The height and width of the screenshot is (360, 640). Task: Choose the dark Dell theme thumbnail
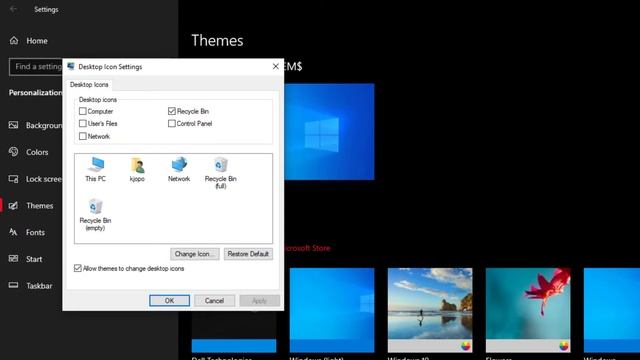[234, 331]
